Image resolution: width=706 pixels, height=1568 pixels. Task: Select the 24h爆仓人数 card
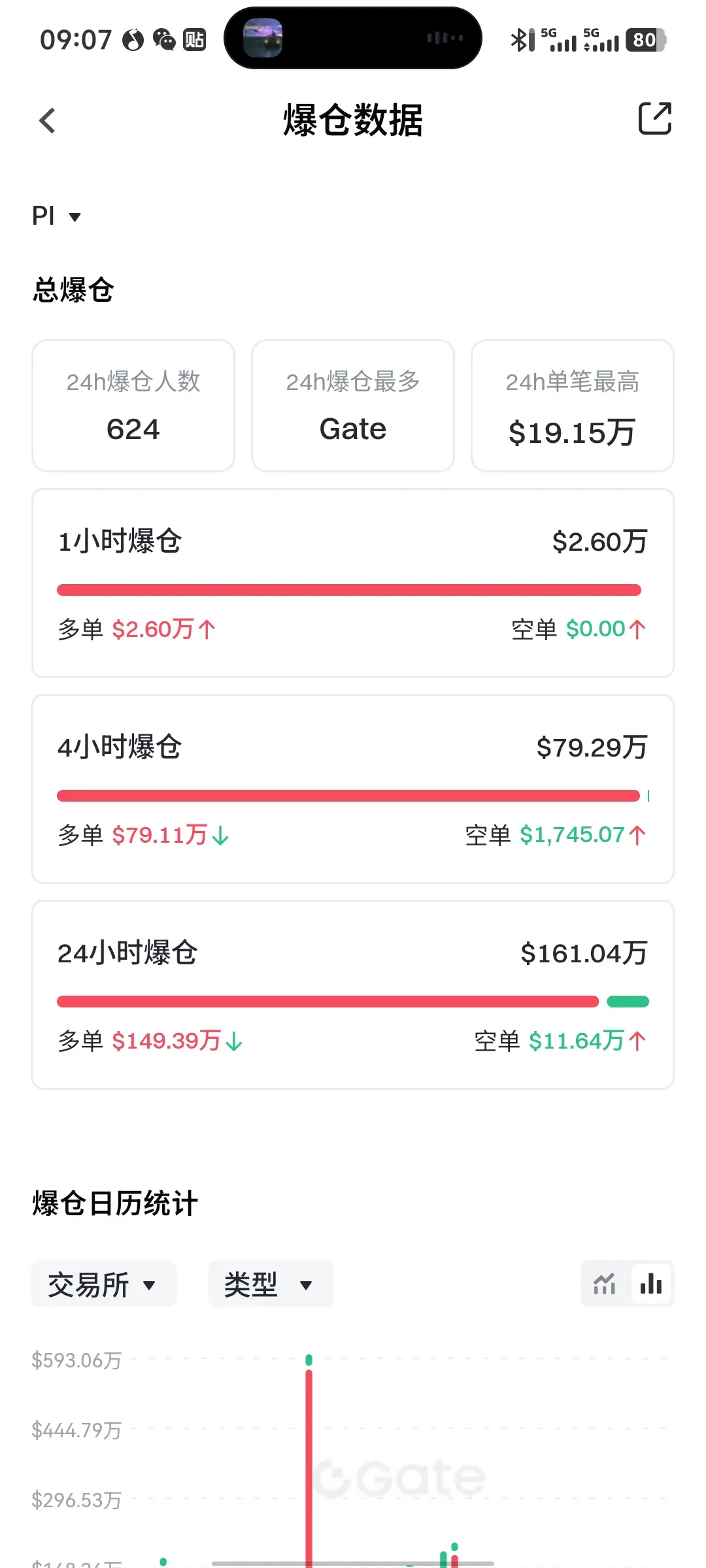[x=133, y=406]
